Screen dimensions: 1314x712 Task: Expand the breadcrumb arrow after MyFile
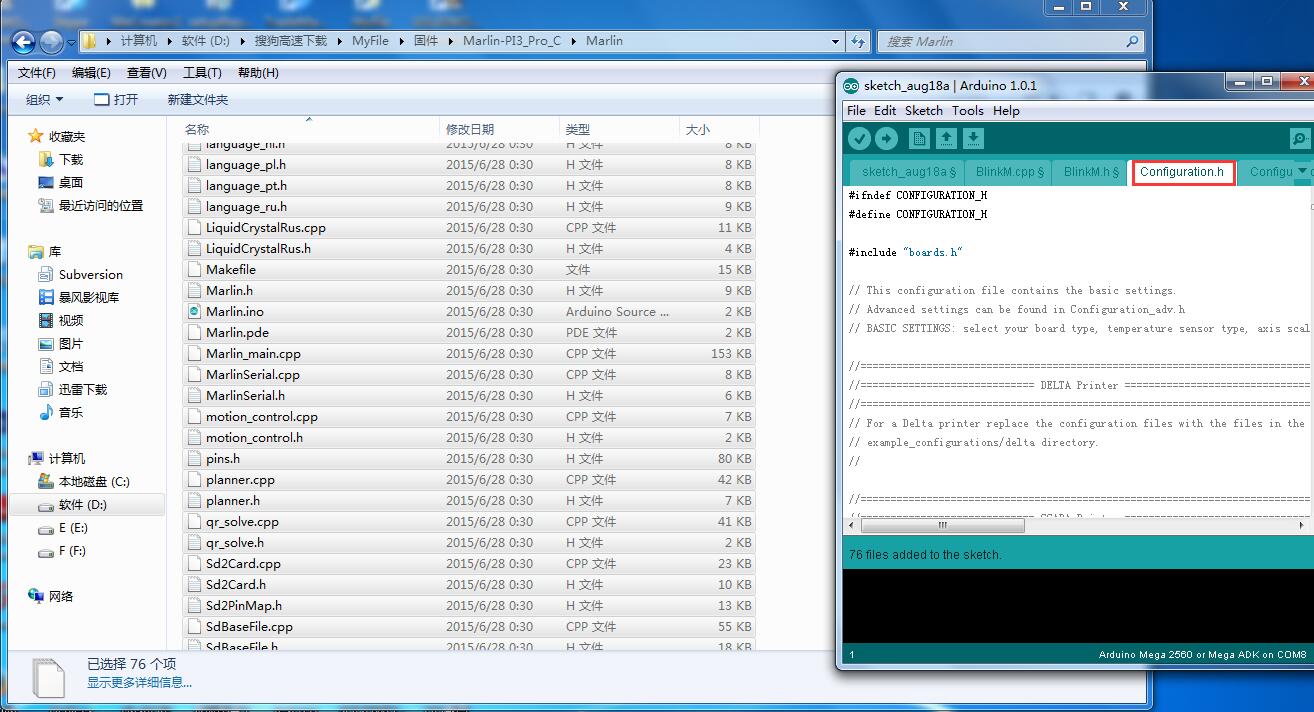click(x=400, y=41)
